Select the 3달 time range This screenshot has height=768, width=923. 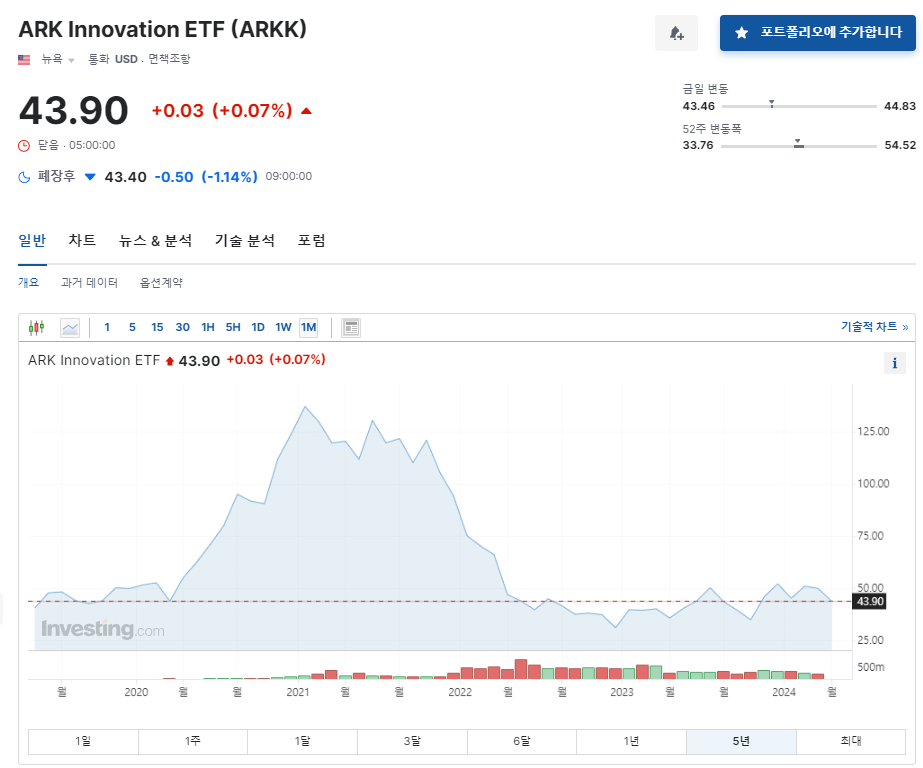pyautogui.click(x=412, y=742)
